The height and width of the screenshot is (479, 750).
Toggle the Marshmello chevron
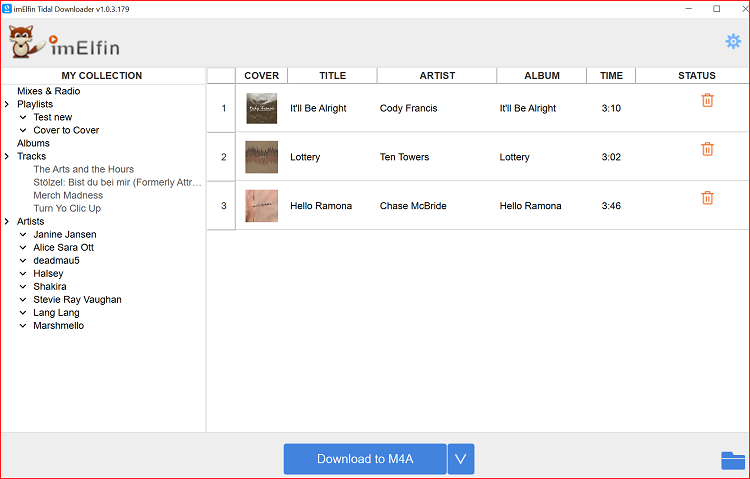point(22,325)
